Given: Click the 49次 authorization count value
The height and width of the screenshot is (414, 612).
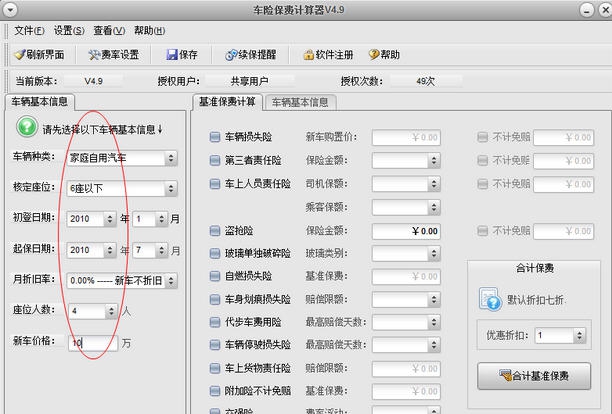Looking at the screenshot, I should coord(425,81).
